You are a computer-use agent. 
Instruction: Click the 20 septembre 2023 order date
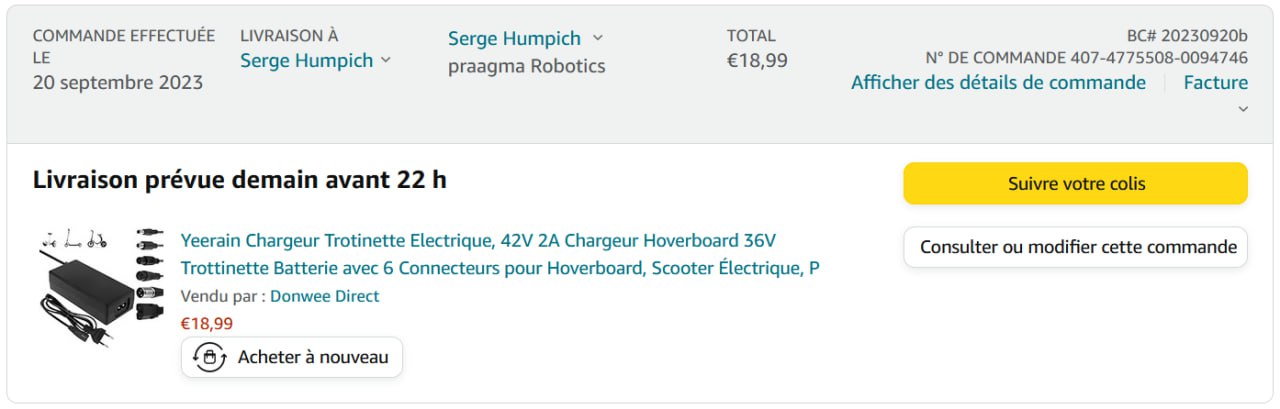(117, 82)
